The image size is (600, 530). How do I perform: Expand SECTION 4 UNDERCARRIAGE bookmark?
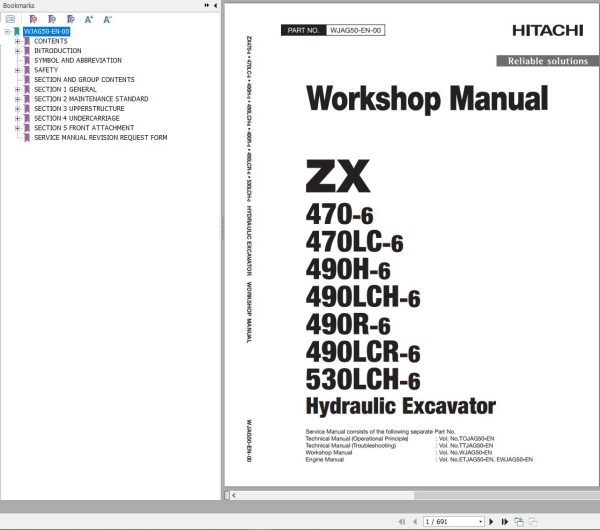coord(17,118)
